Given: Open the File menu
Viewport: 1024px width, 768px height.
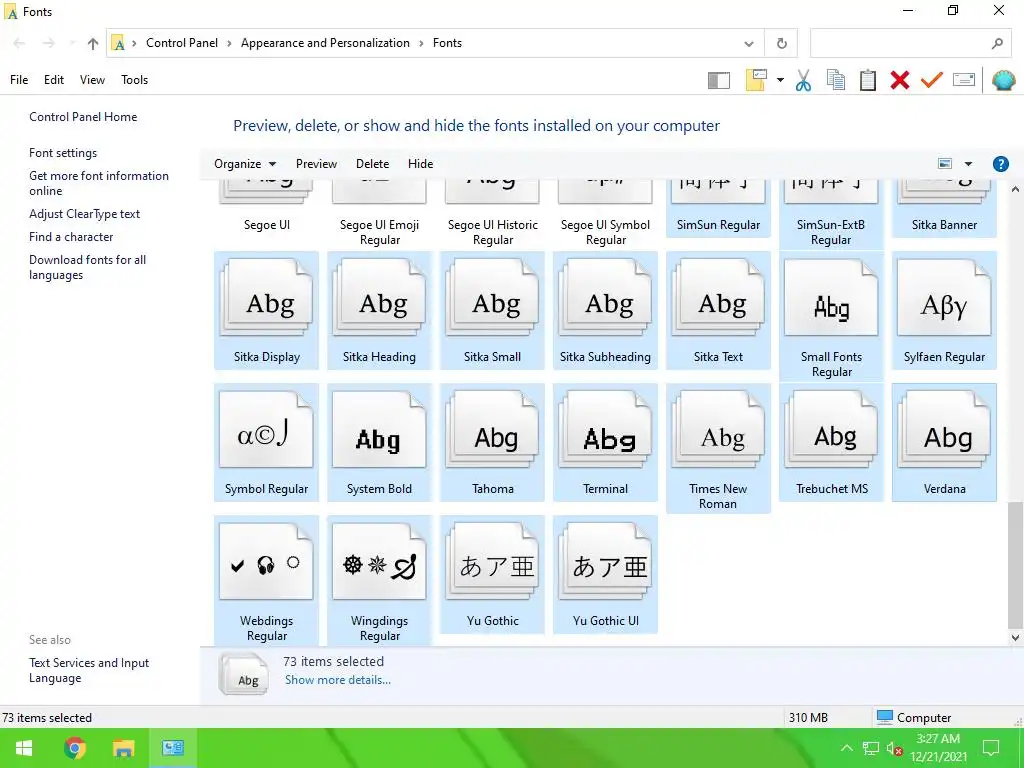Looking at the screenshot, I should point(19,80).
